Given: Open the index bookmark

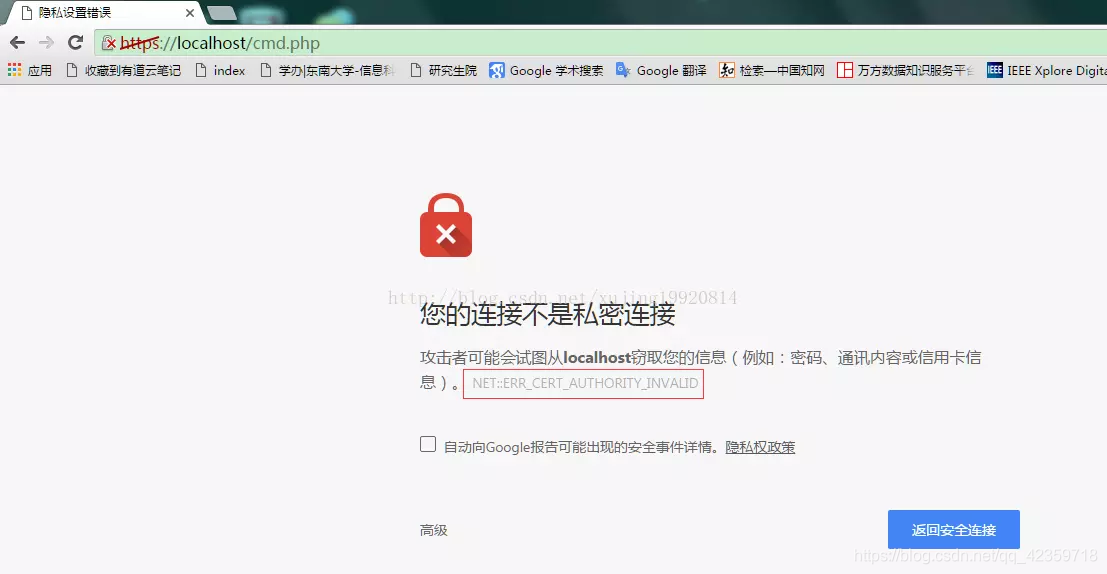Looking at the screenshot, I should [x=220, y=71].
